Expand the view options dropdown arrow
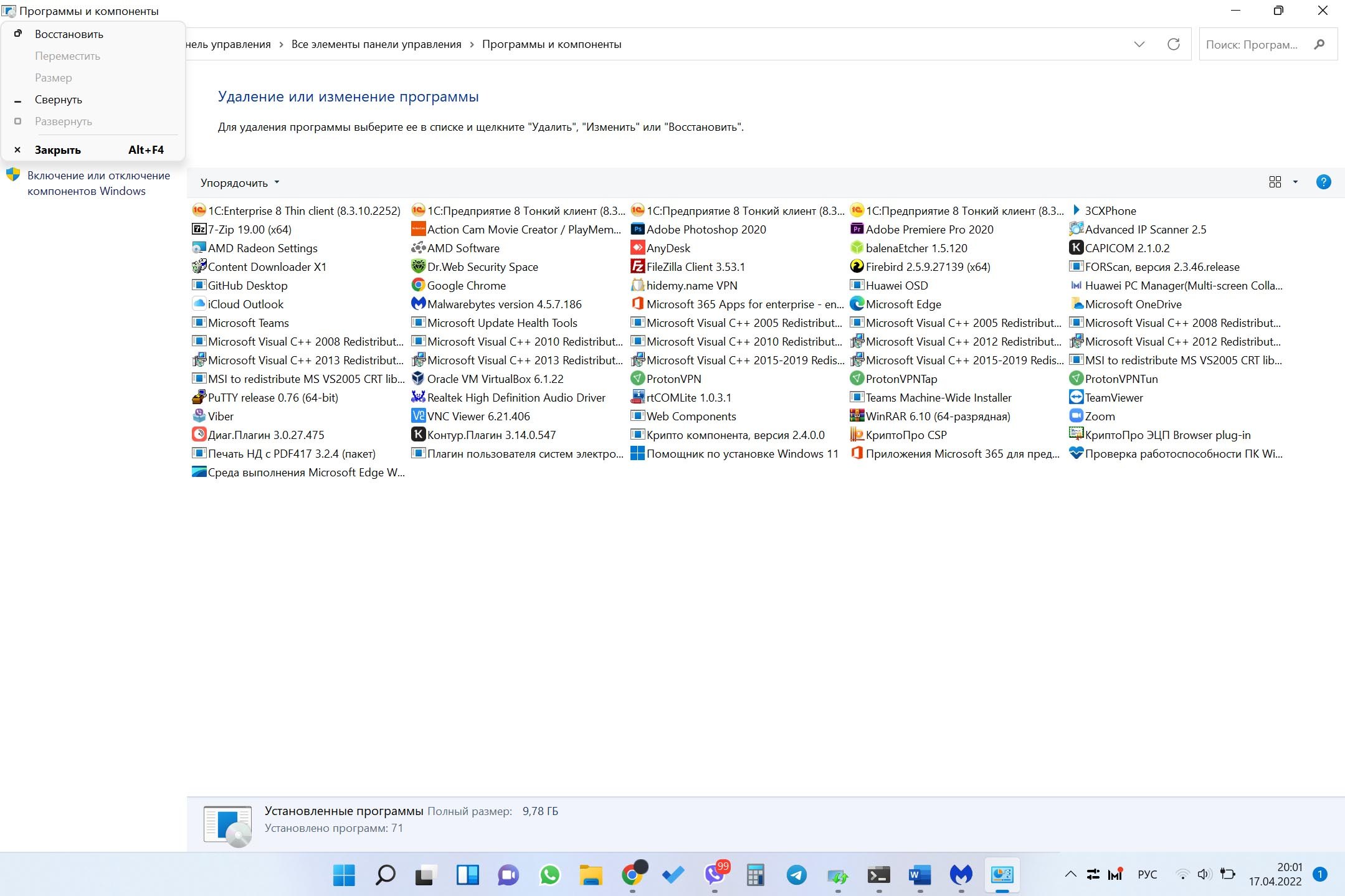 coord(1294,182)
